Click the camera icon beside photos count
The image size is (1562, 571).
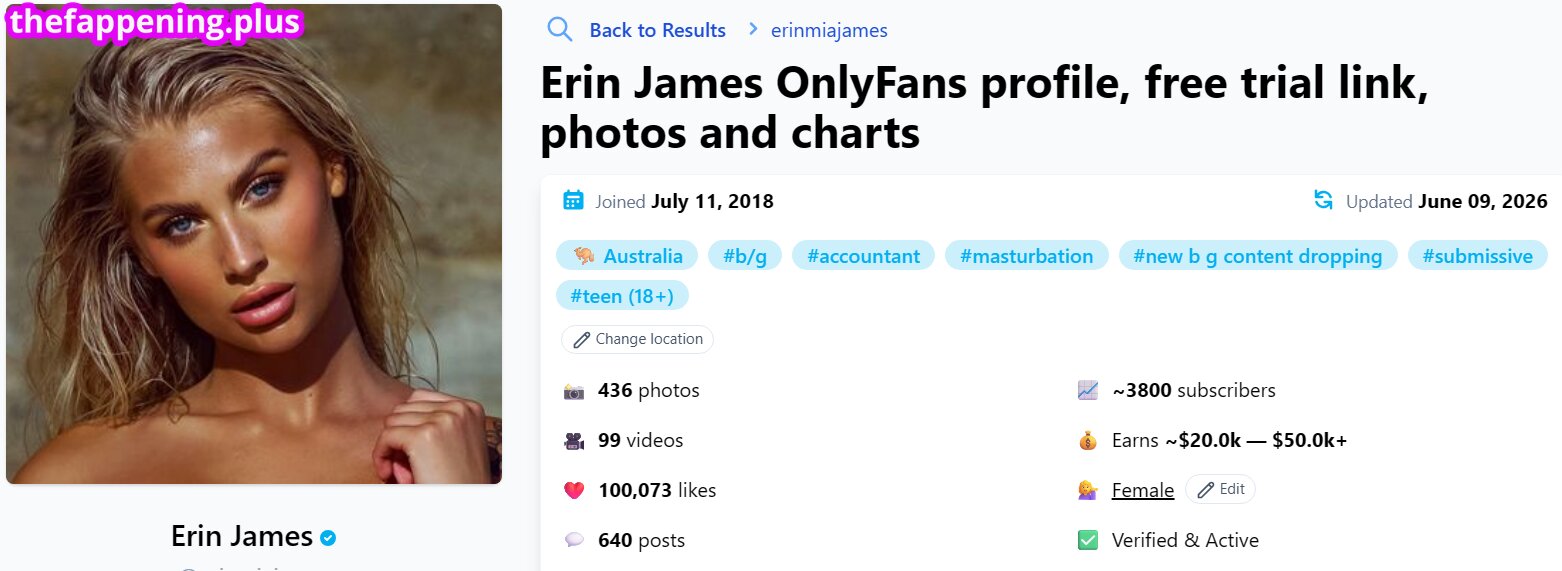pyautogui.click(x=574, y=391)
